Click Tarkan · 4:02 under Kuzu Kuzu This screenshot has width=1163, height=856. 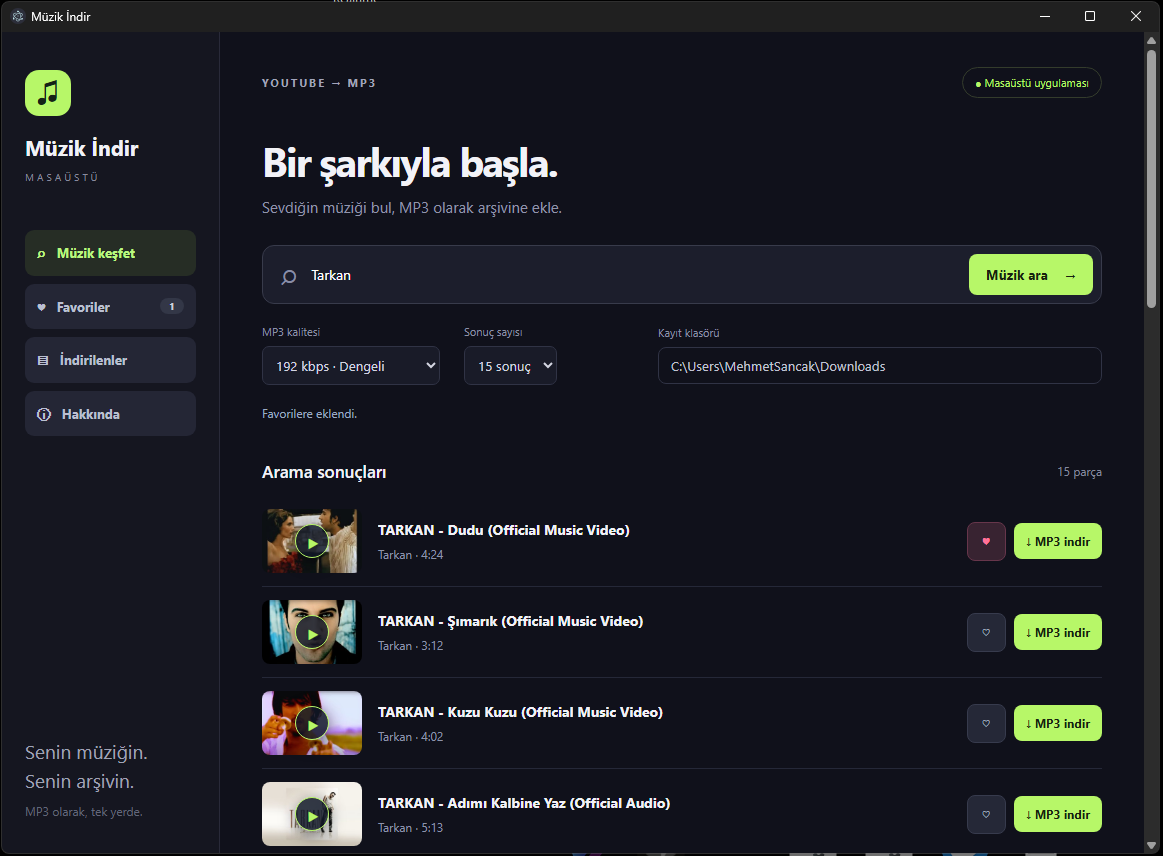pos(410,737)
